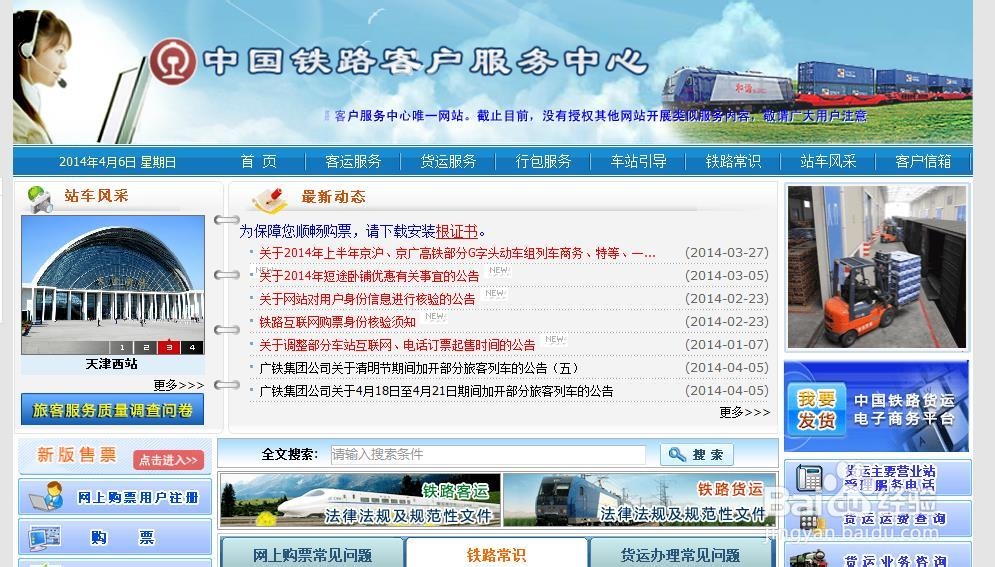Click 点击进入>> on 新版售票

coord(168,460)
